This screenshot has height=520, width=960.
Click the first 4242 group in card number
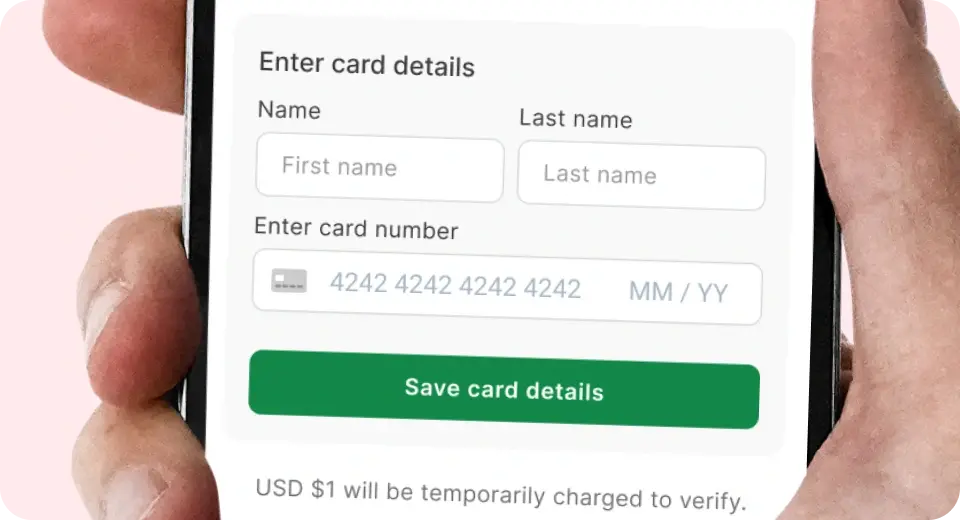pos(358,284)
